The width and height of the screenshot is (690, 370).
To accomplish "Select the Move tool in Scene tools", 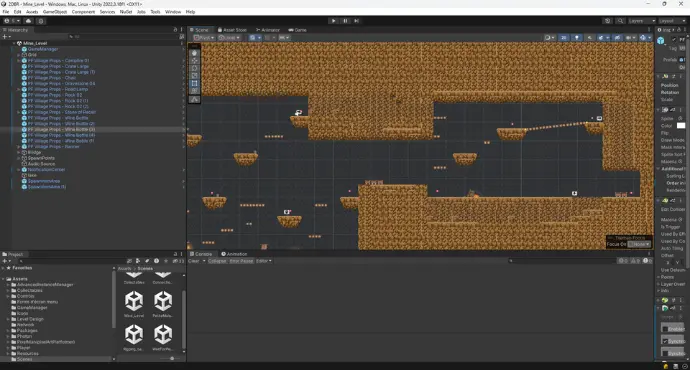I will tap(195, 60).
